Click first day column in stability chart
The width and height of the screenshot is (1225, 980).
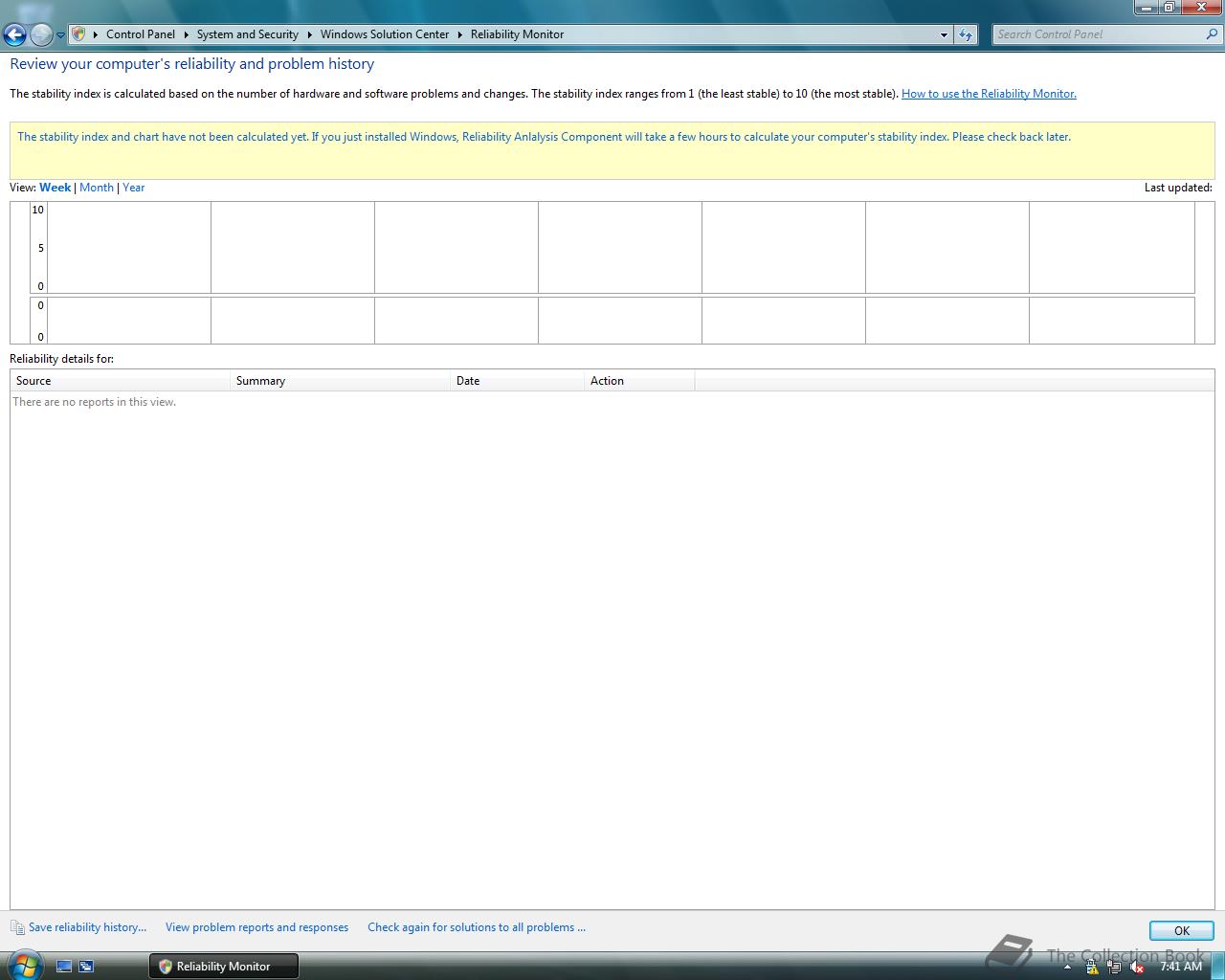(129, 247)
